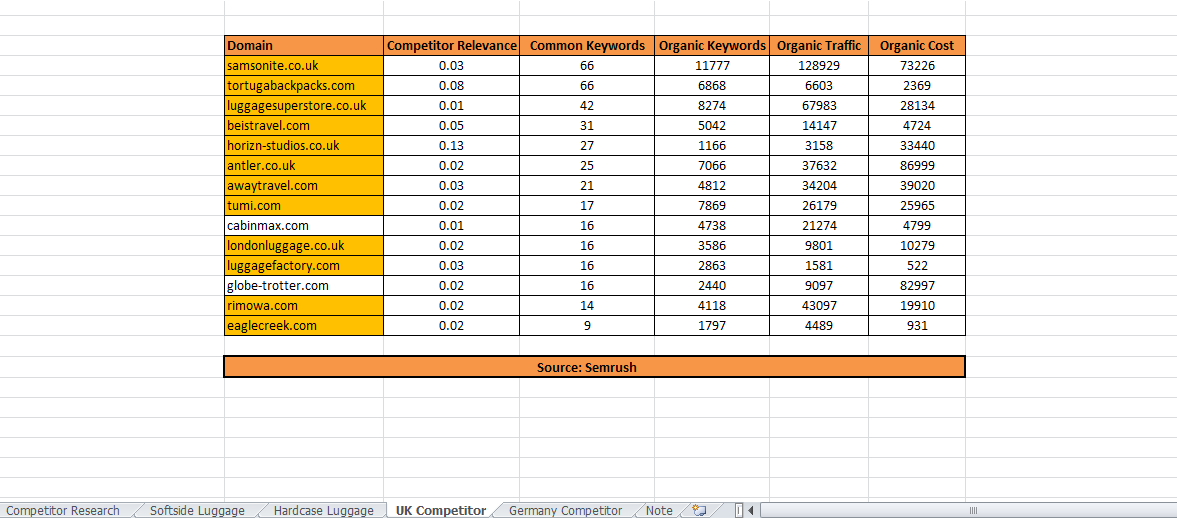The image size is (1177, 519).
Task: Select organic cost value 82997
Action: coord(917,285)
